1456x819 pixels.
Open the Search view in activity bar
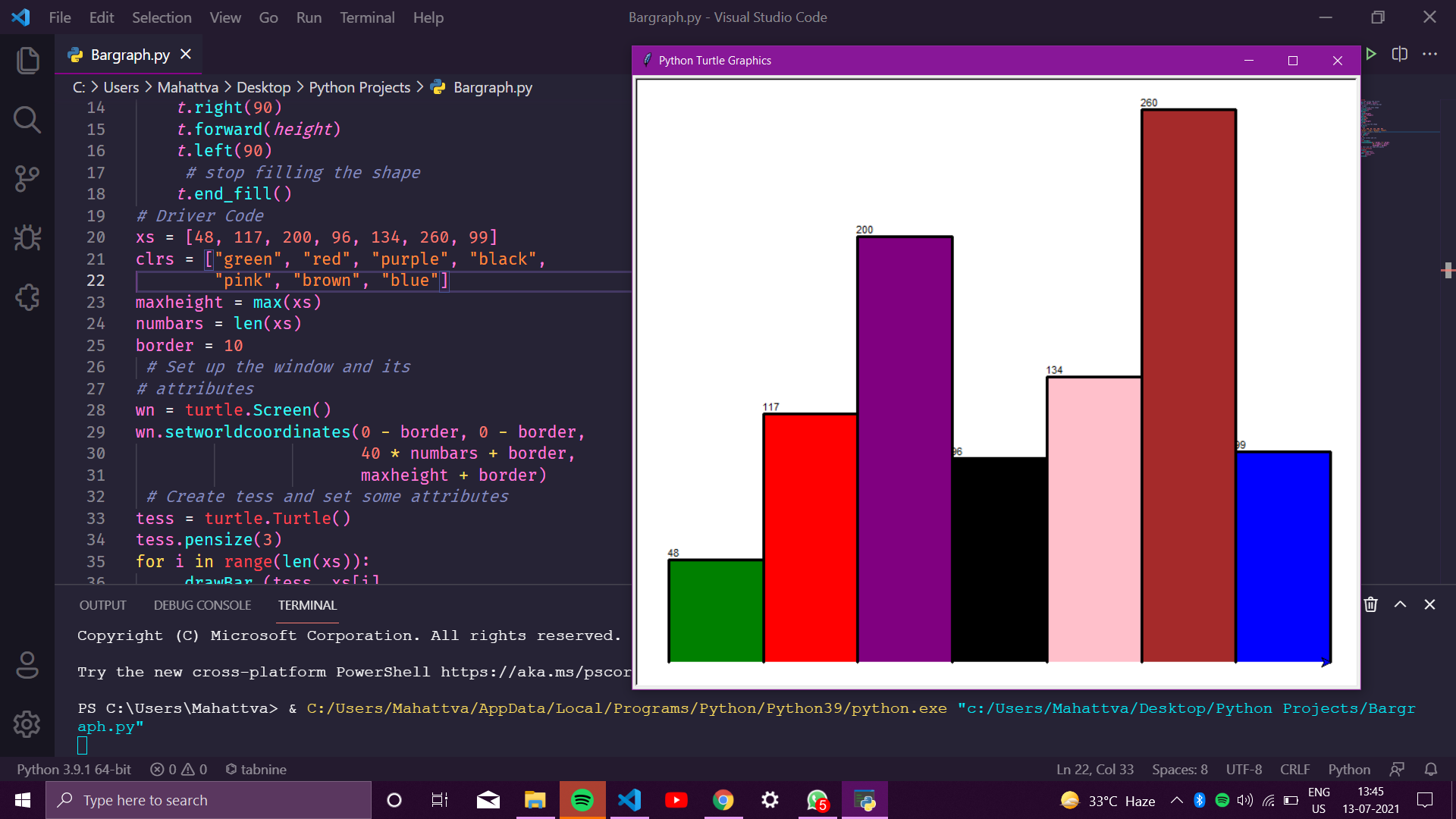click(27, 120)
